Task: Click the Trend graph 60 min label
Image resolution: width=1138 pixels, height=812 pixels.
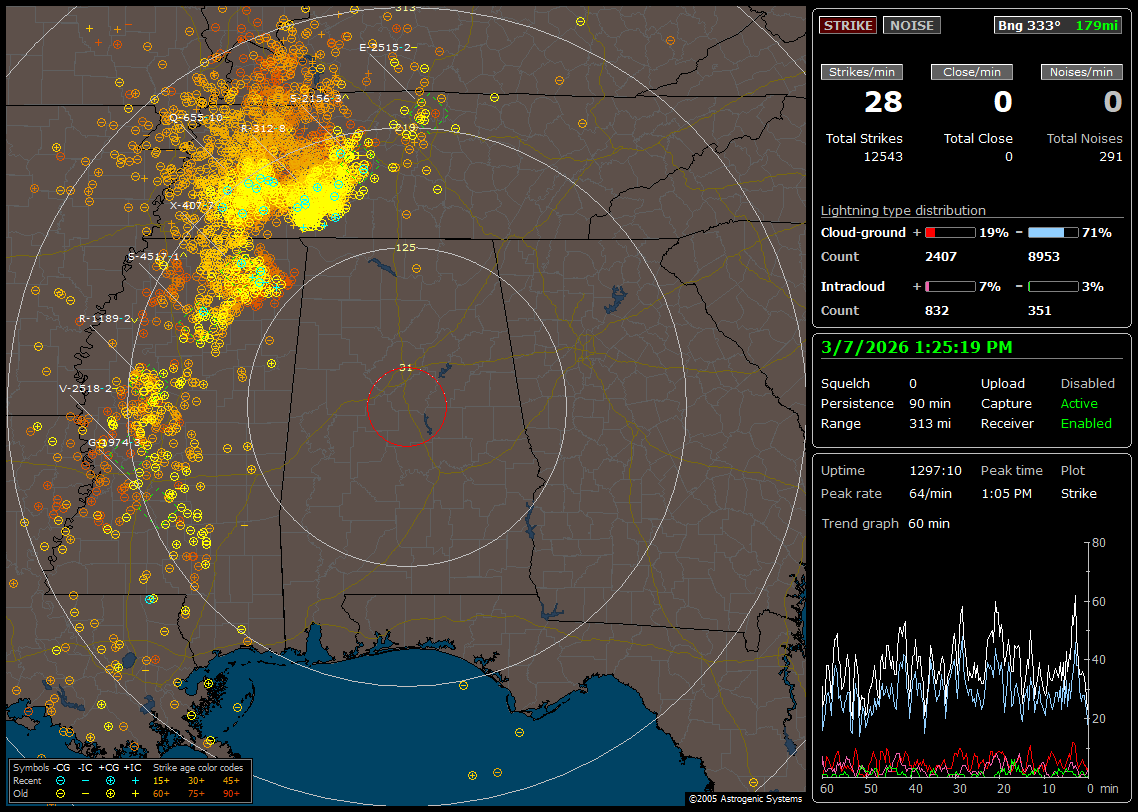Action: (885, 523)
